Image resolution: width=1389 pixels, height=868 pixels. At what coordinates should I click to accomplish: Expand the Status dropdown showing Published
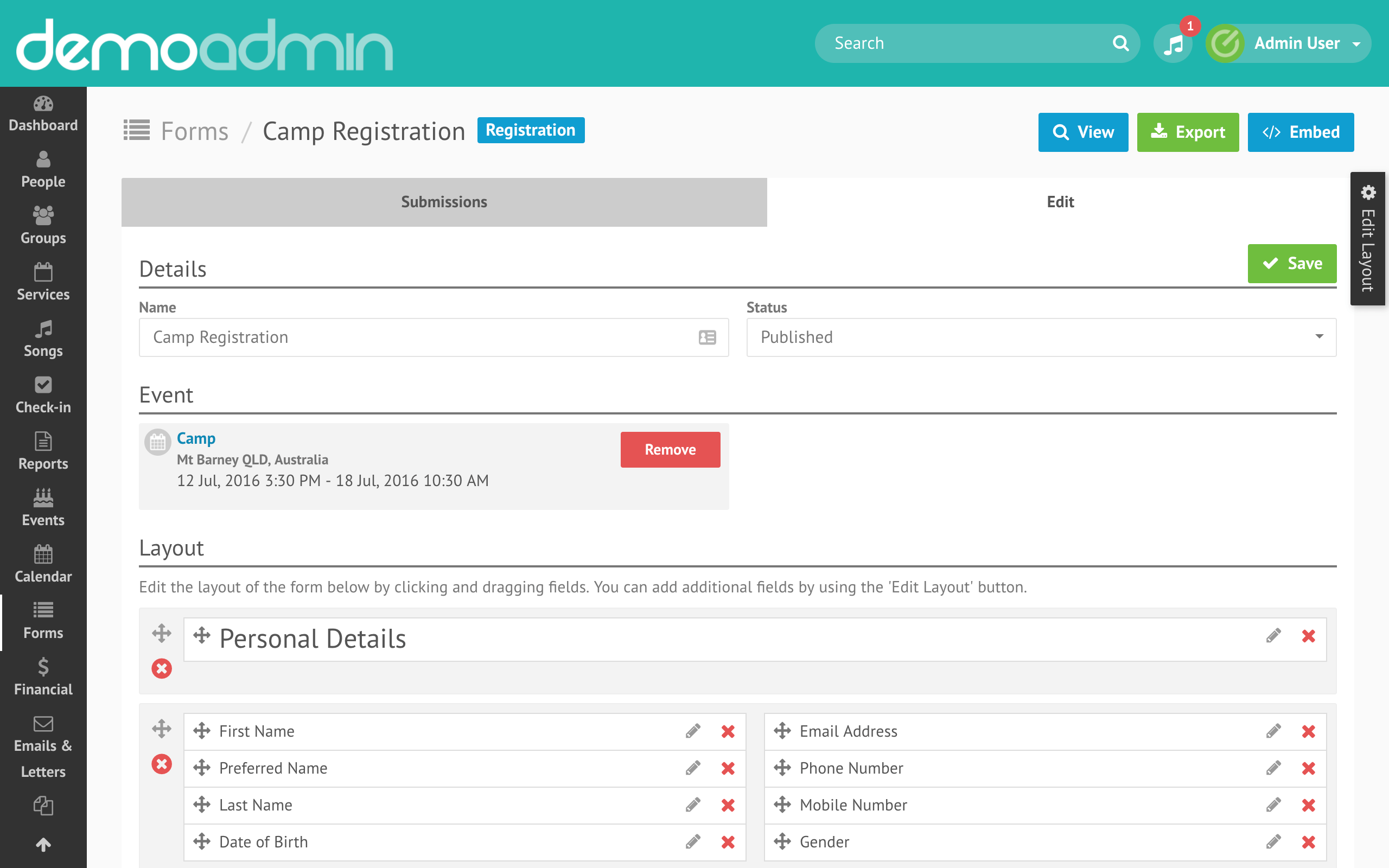(1041, 337)
